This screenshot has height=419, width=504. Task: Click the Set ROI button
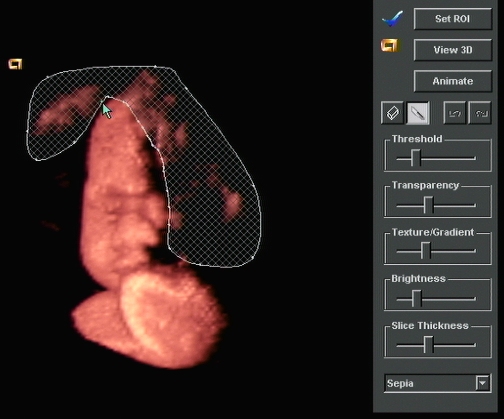tap(453, 19)
